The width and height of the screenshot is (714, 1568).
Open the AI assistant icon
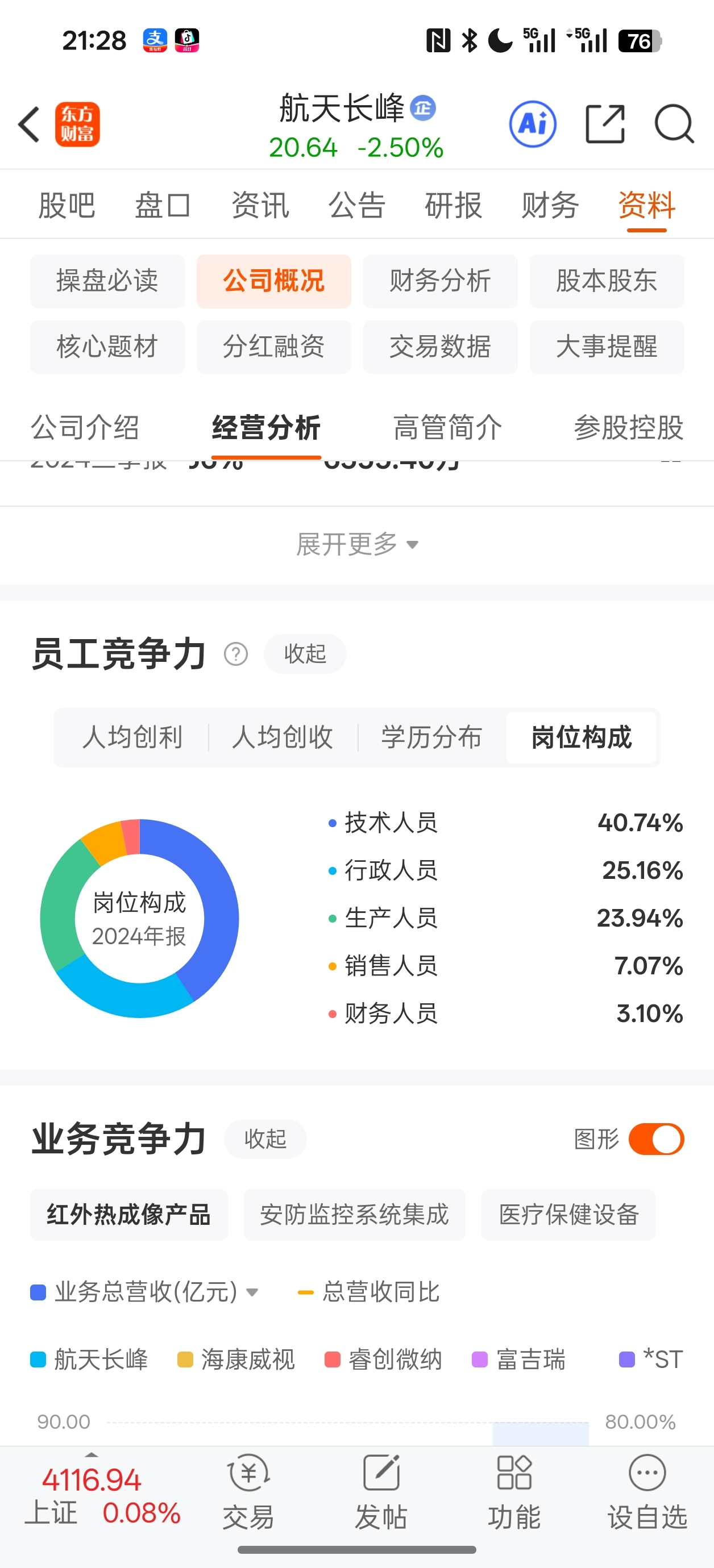533,124
